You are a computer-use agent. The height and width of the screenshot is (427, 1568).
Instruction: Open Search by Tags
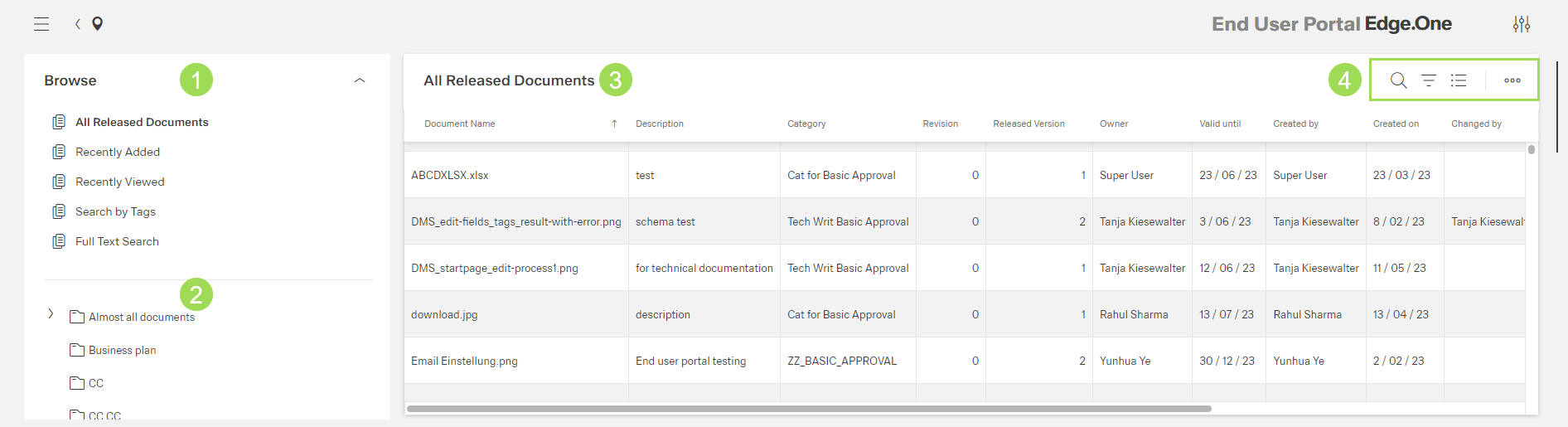click(115, 211)
